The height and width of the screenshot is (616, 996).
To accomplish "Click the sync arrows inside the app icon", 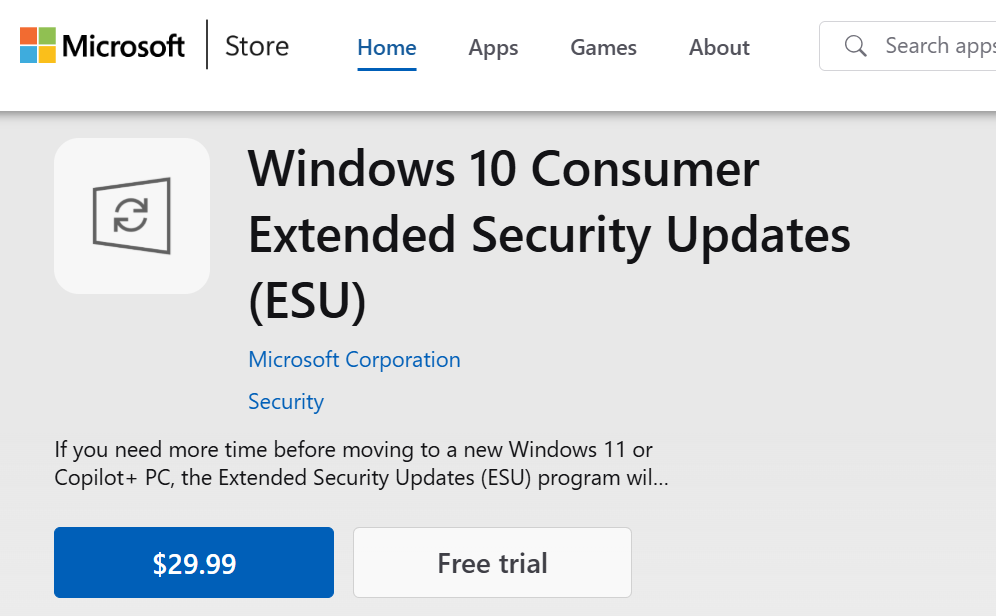I will pos(131,215).
